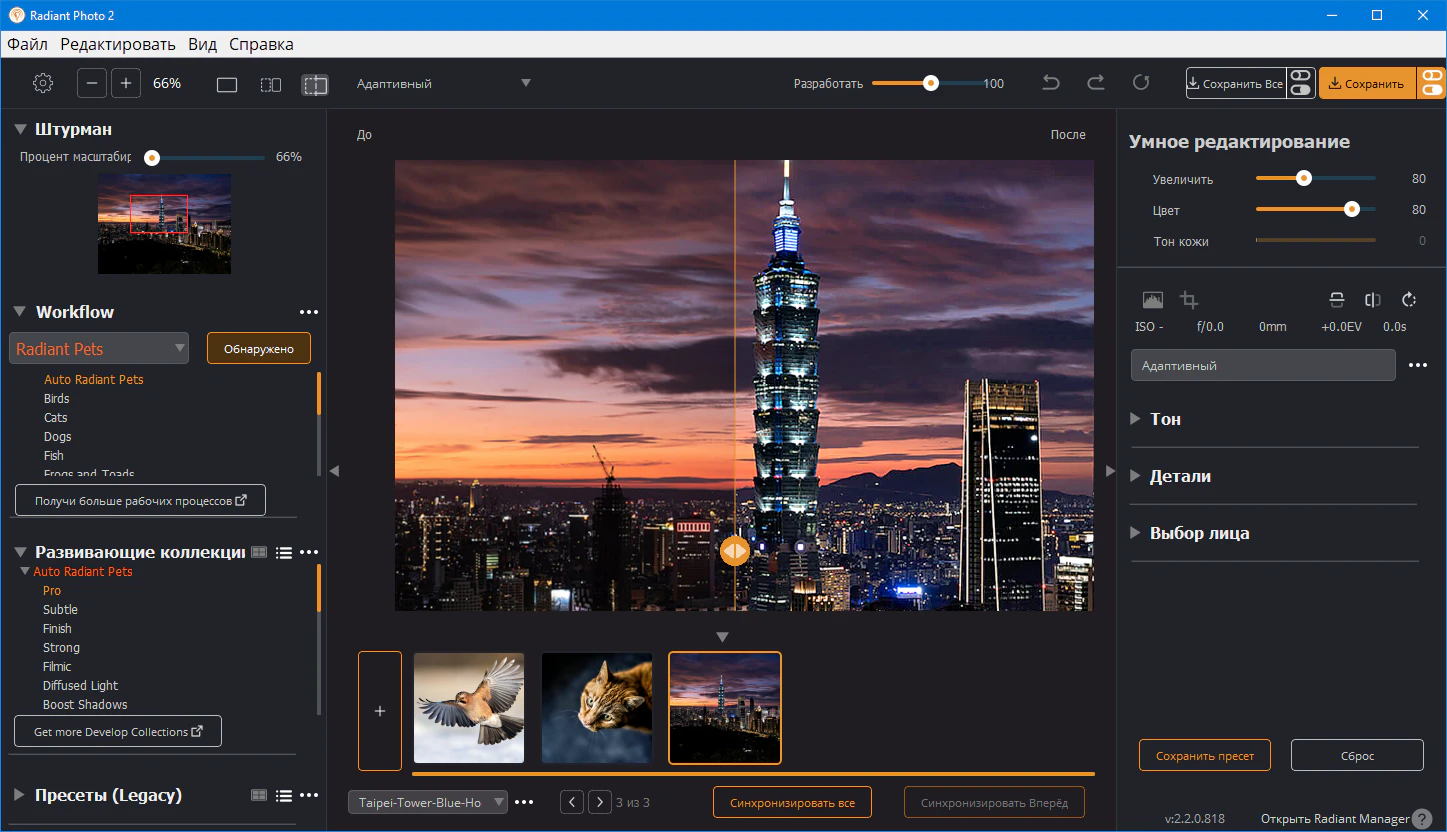Select the crop tool icon
Image resolution: width=1447 pixels, height=832 pixels.
coord(1189,300)
